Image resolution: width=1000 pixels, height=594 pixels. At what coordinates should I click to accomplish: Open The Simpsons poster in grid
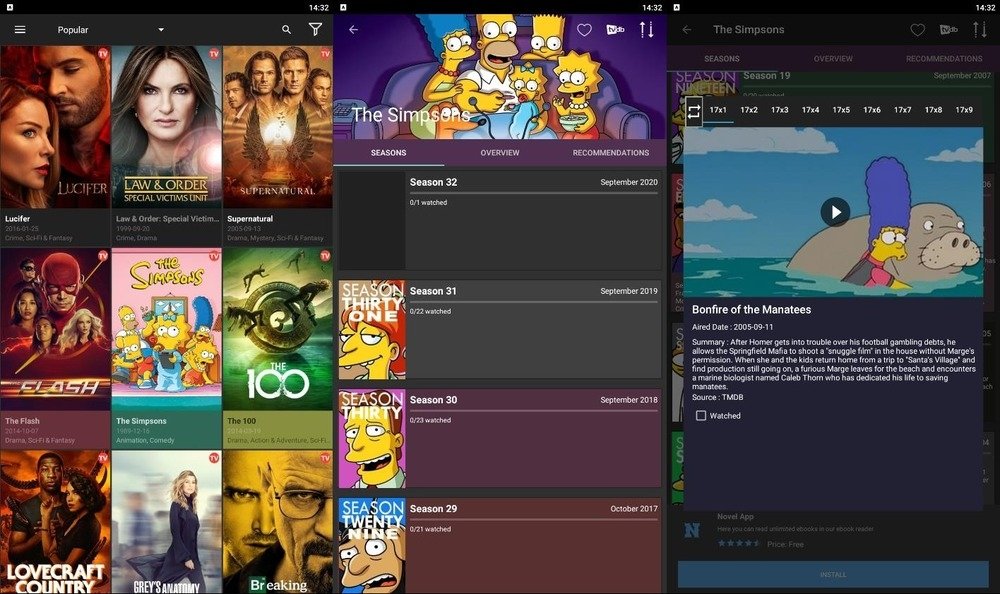(166, 329)
